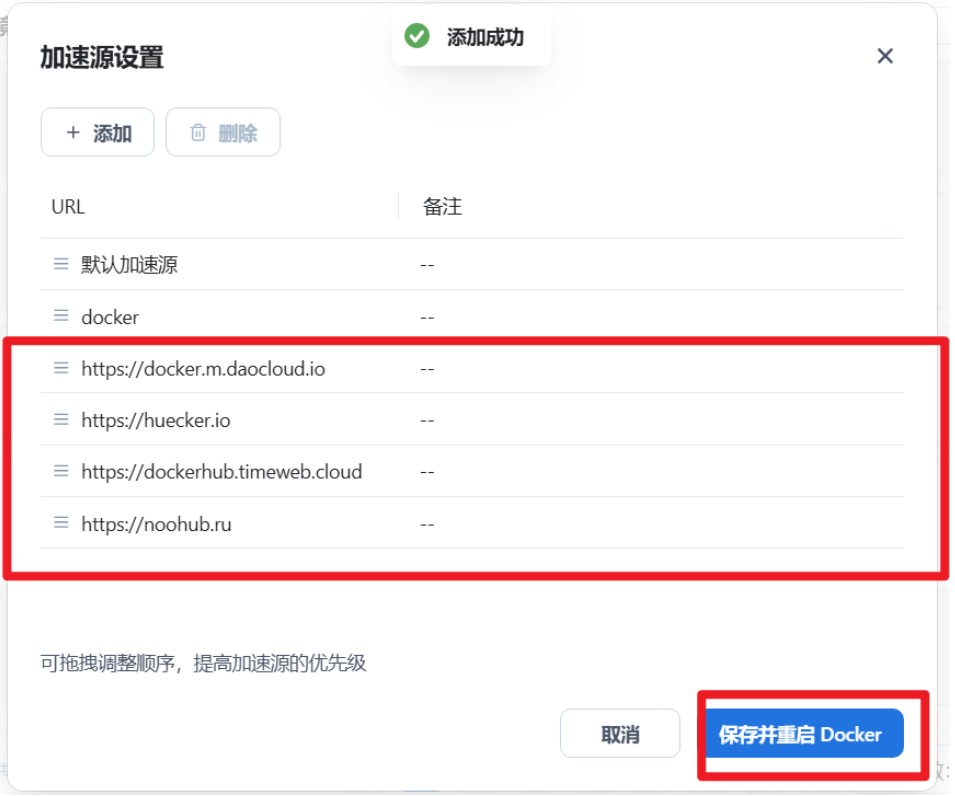Click 保存并重启 Docker button

pyautogui.click(x=800, y=735)
